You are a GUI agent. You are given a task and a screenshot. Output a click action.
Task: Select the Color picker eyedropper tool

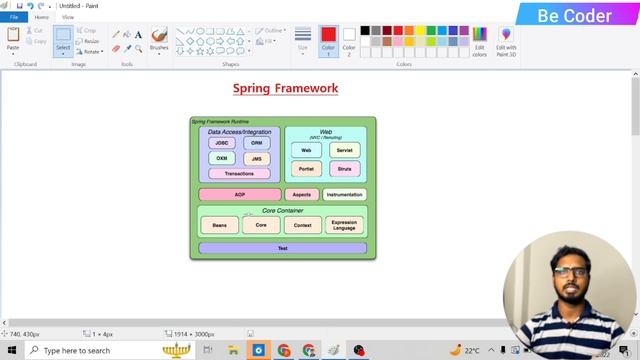127,49
